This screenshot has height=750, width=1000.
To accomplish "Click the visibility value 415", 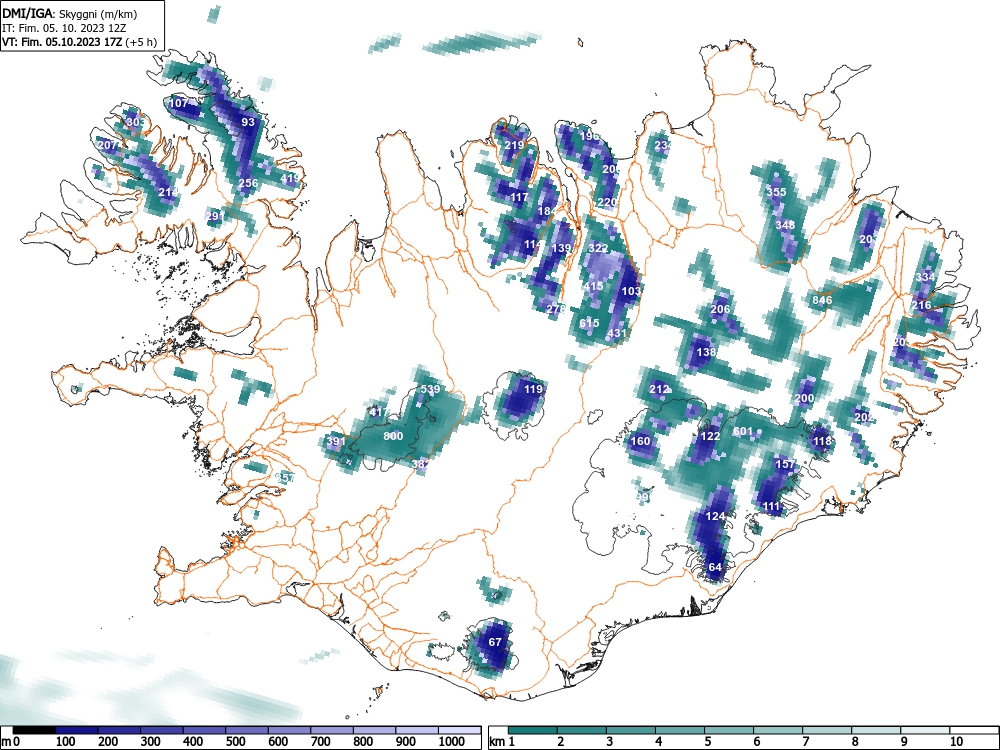I will [x=593, y=286].
